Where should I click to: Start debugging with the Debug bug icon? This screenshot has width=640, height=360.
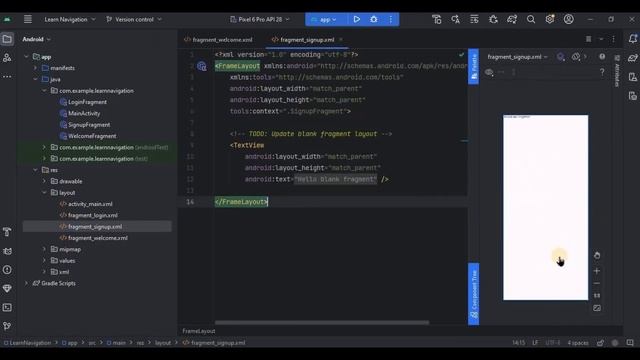click(373, 19)
